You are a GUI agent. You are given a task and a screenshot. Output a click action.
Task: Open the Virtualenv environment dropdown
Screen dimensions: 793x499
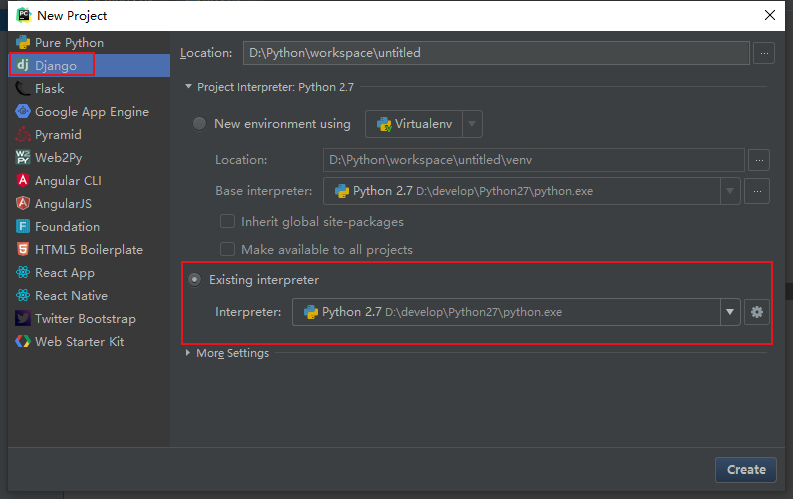pyautogui.click(x=472, y=124)
